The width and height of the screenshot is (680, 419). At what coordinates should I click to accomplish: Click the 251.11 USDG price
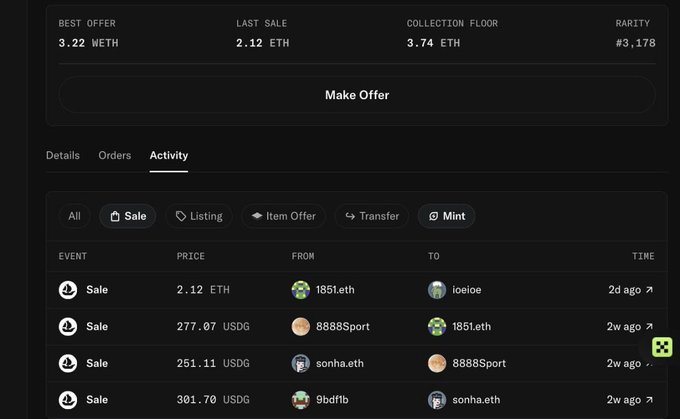[x=213, y=363]
